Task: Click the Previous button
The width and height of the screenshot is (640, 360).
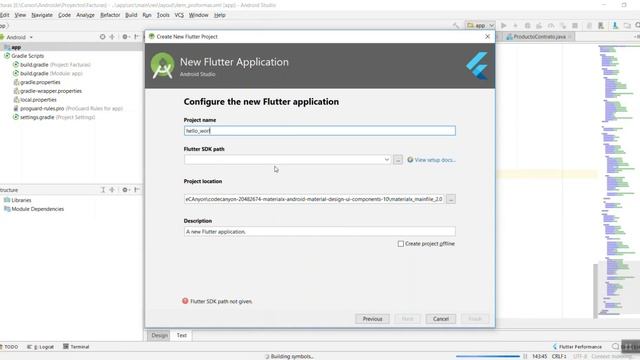Action: pyautogui.click(x=372, y=319)
